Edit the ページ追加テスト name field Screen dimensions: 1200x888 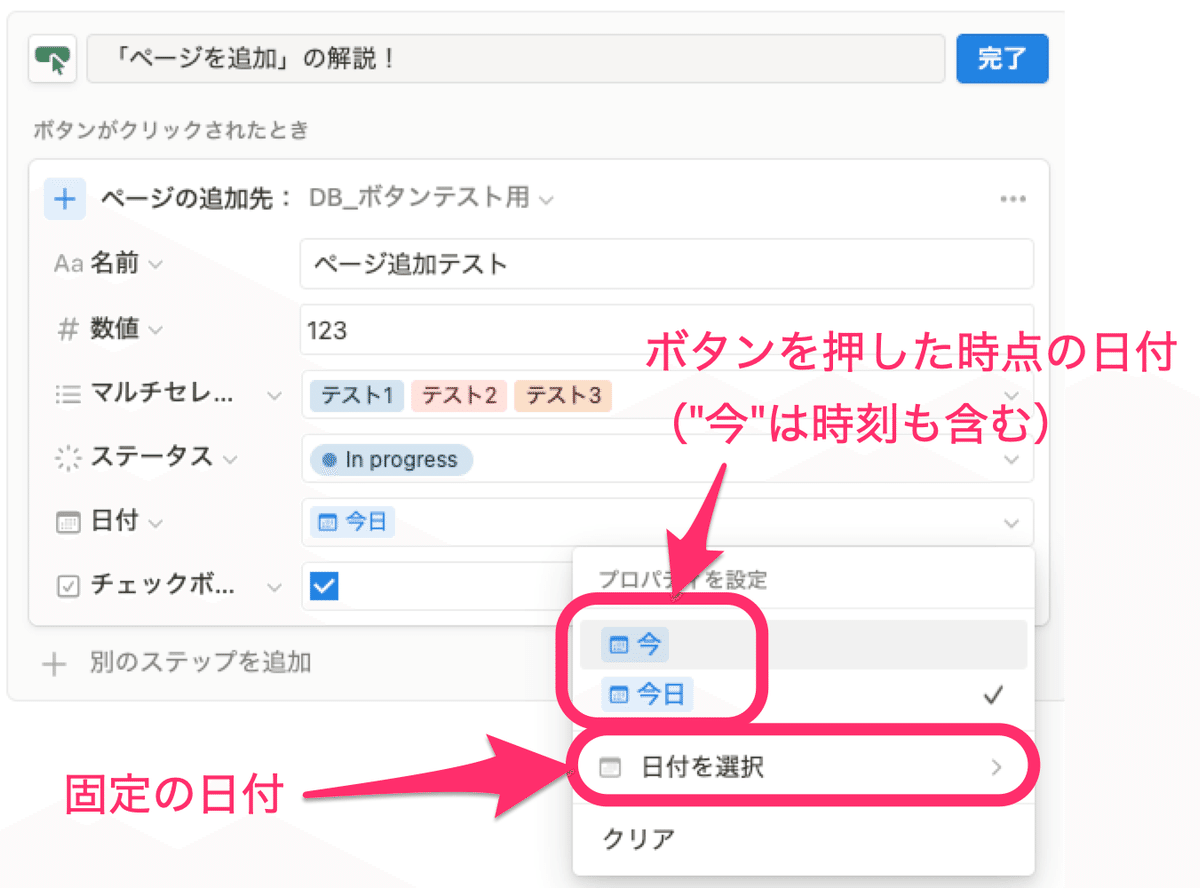click(x=667, y=265)
